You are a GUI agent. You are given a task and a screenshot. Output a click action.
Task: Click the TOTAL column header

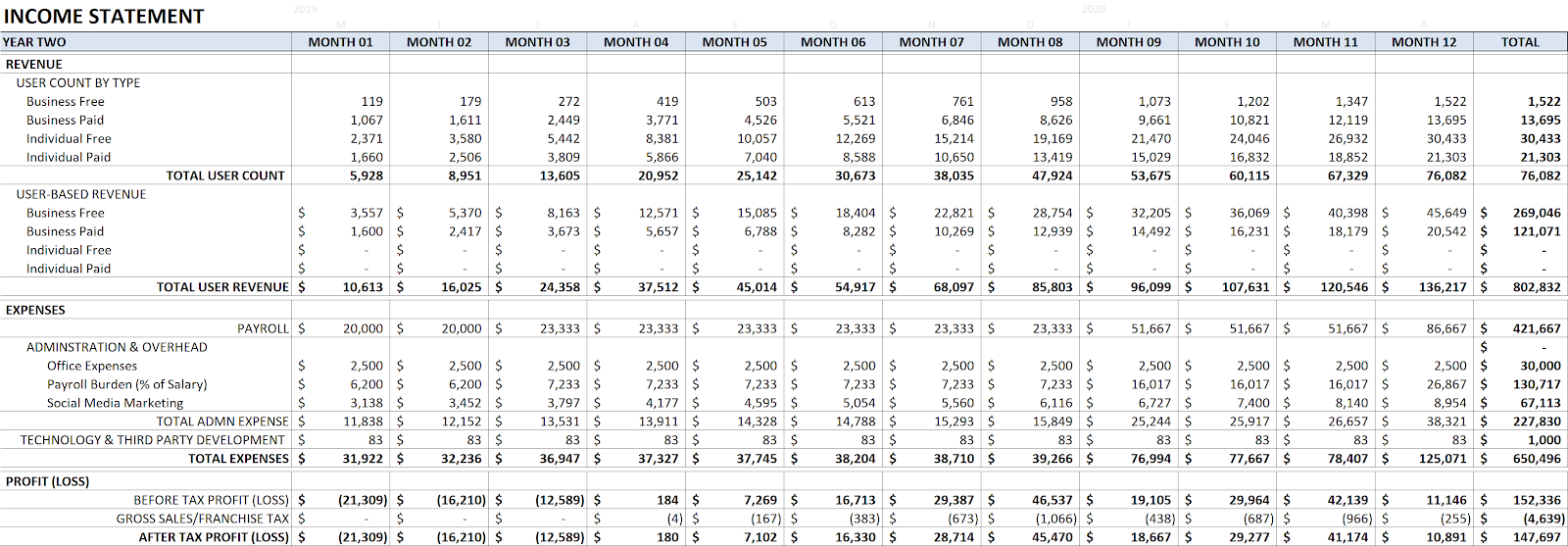pos(1520,42)
